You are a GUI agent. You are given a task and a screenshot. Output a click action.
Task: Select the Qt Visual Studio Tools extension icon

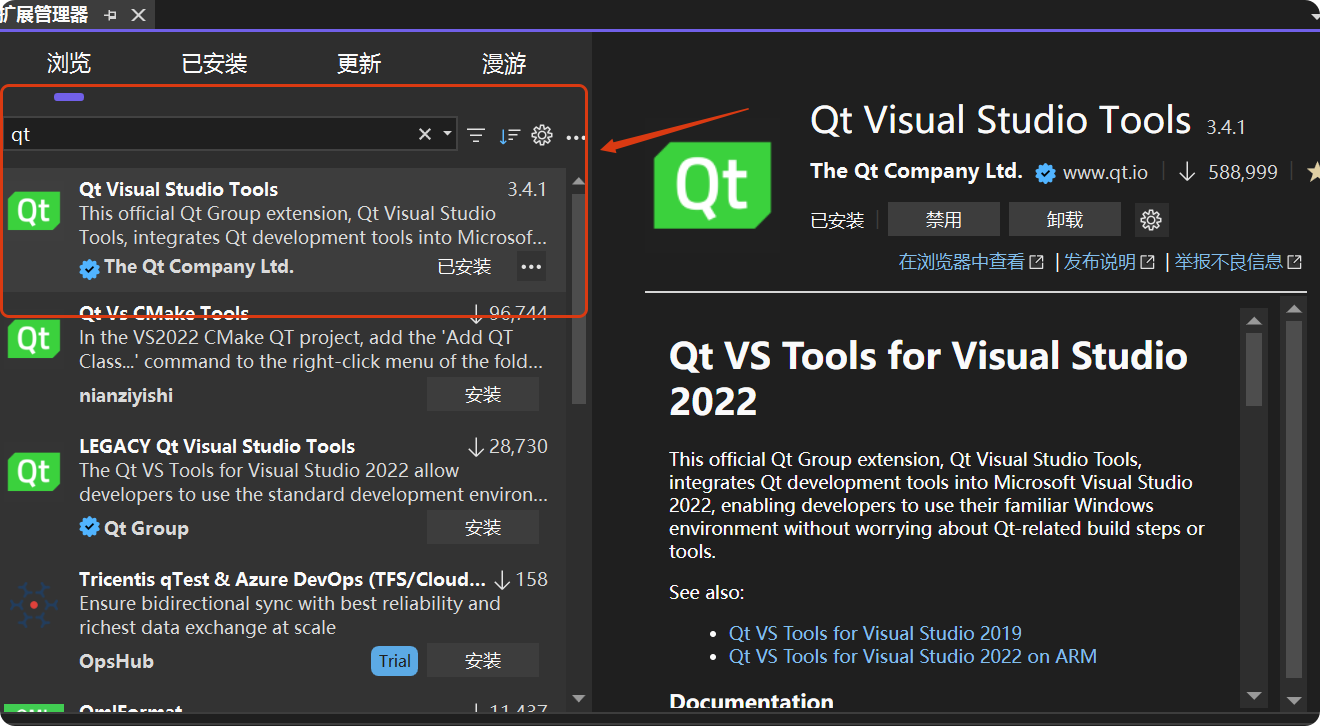(33, 210)
